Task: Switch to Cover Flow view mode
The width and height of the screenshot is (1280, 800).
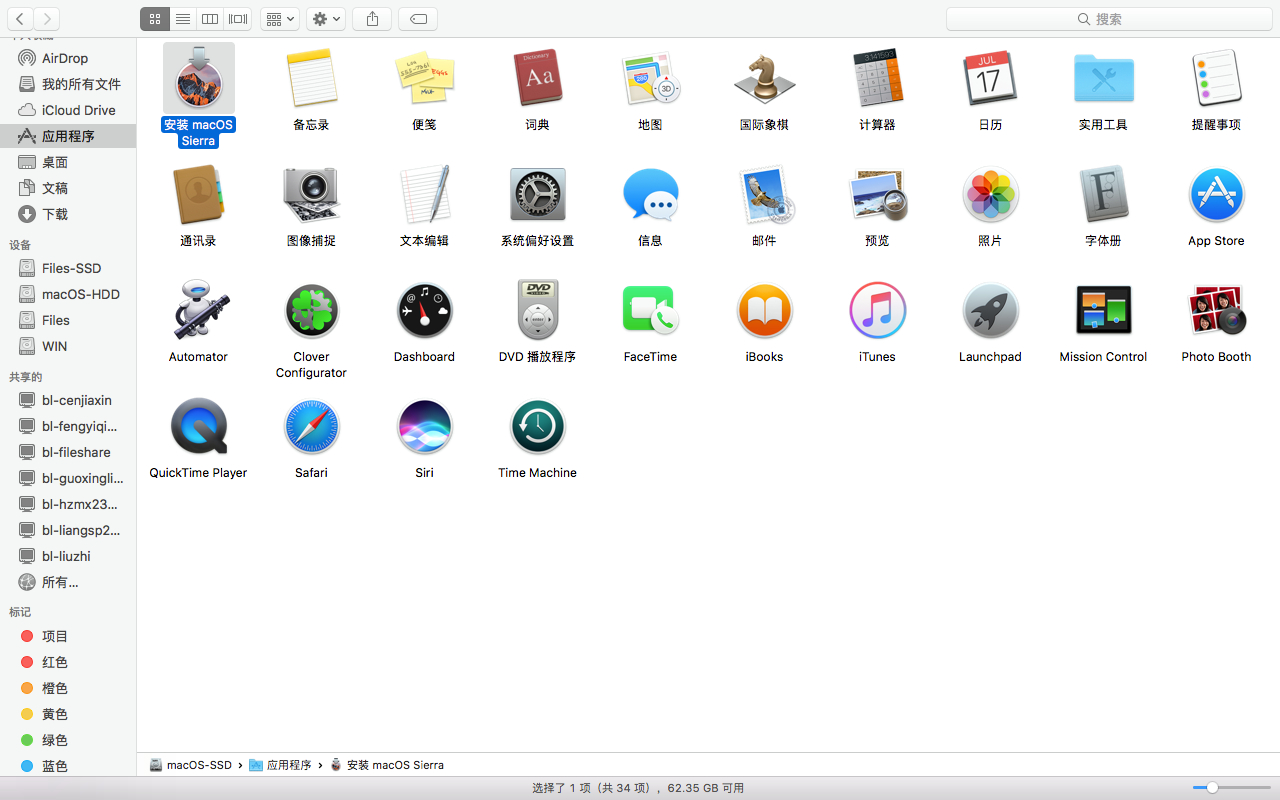Action: pos(237,19)
